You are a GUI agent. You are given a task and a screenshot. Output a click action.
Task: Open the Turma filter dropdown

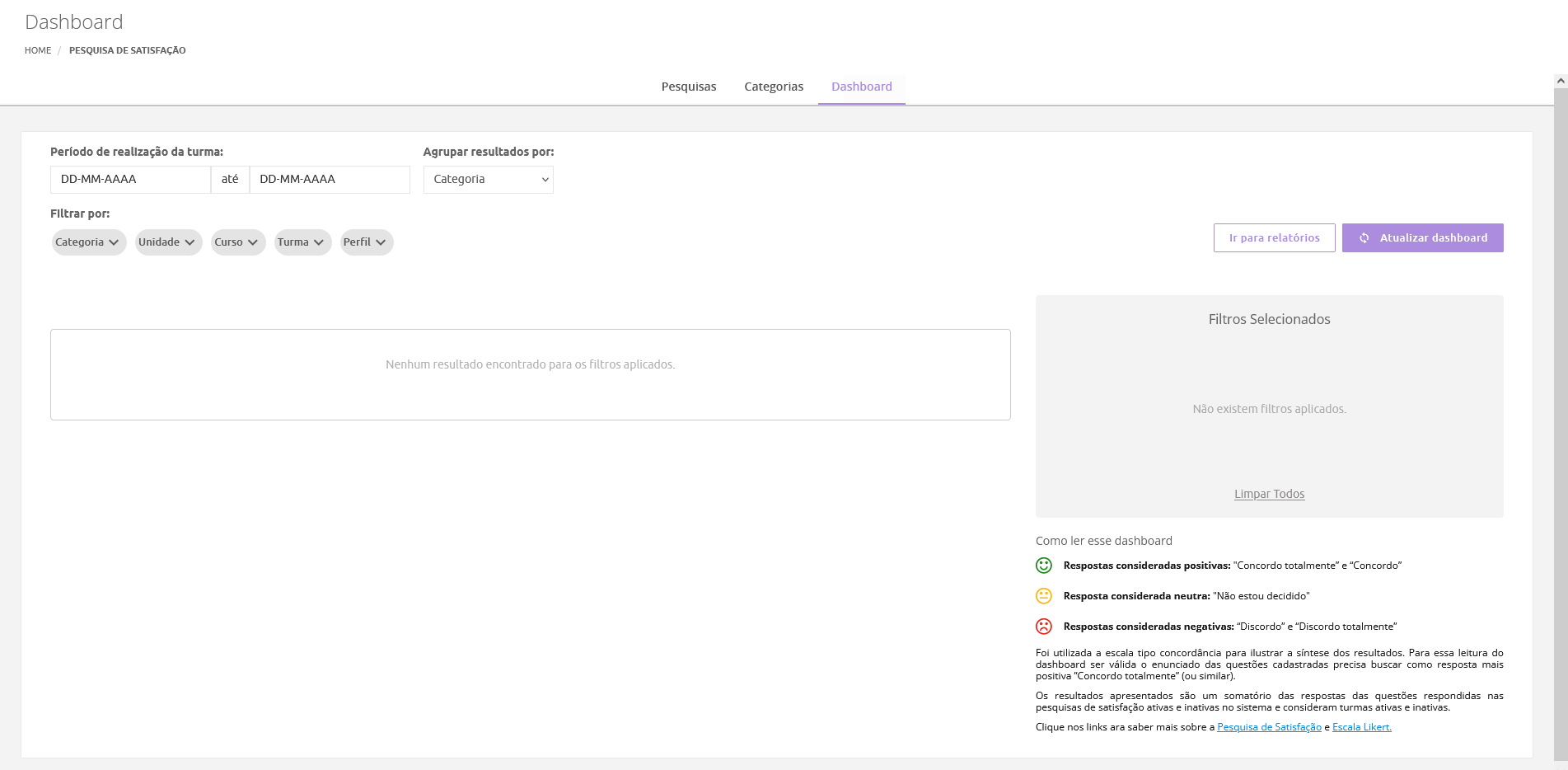pyautogui.click(x=302, y=242)
